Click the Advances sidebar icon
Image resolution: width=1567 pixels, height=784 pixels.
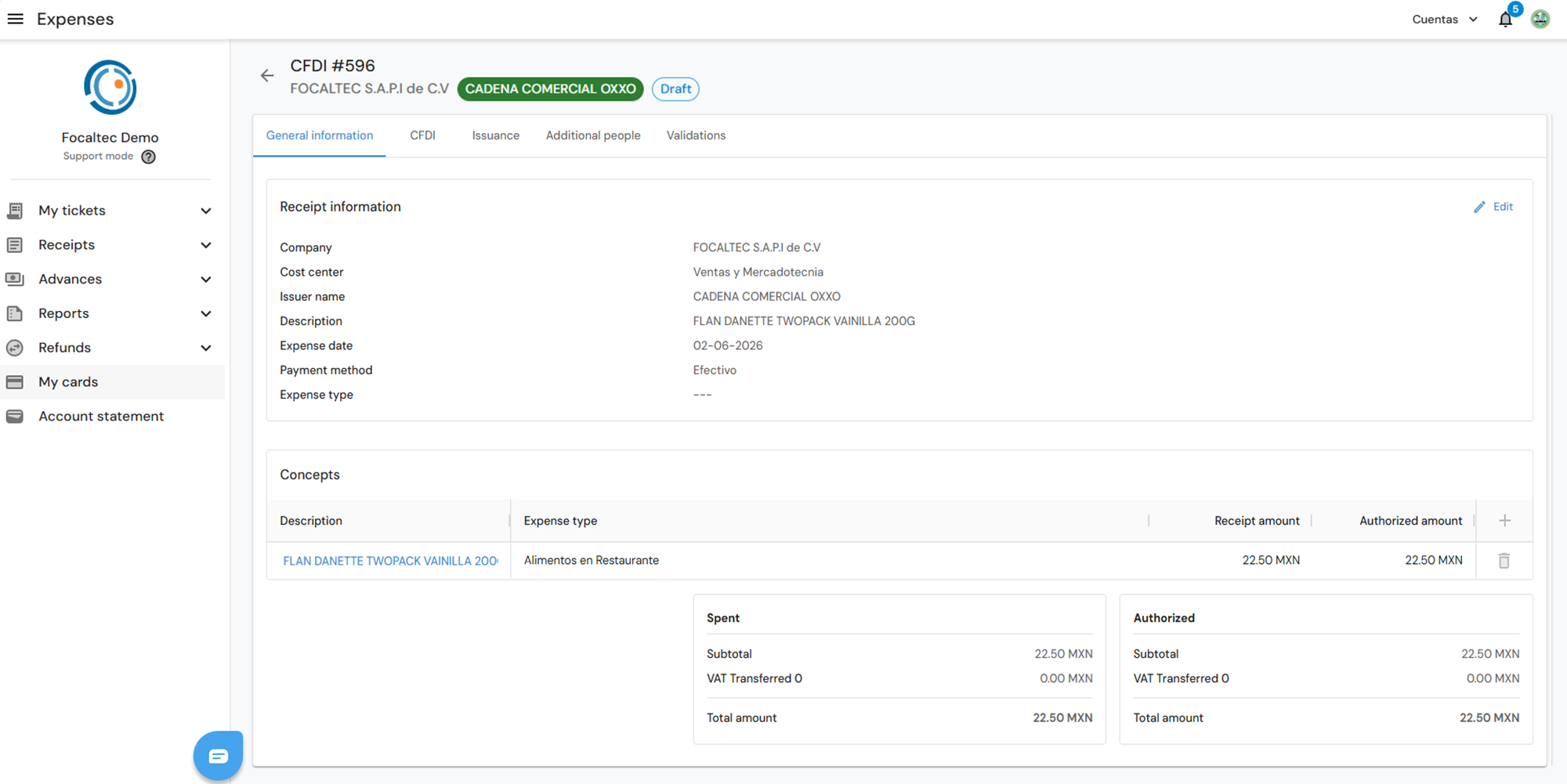point(15,279)
